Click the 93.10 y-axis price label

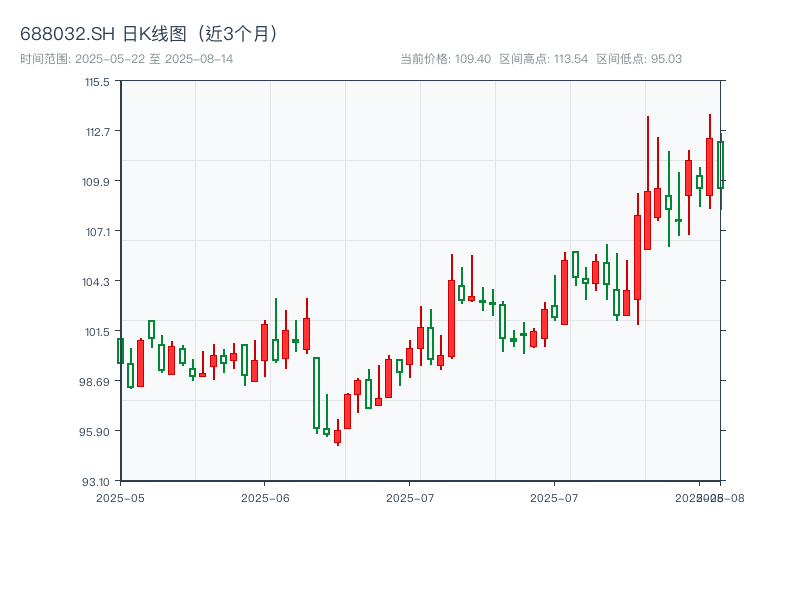(96, 481)
